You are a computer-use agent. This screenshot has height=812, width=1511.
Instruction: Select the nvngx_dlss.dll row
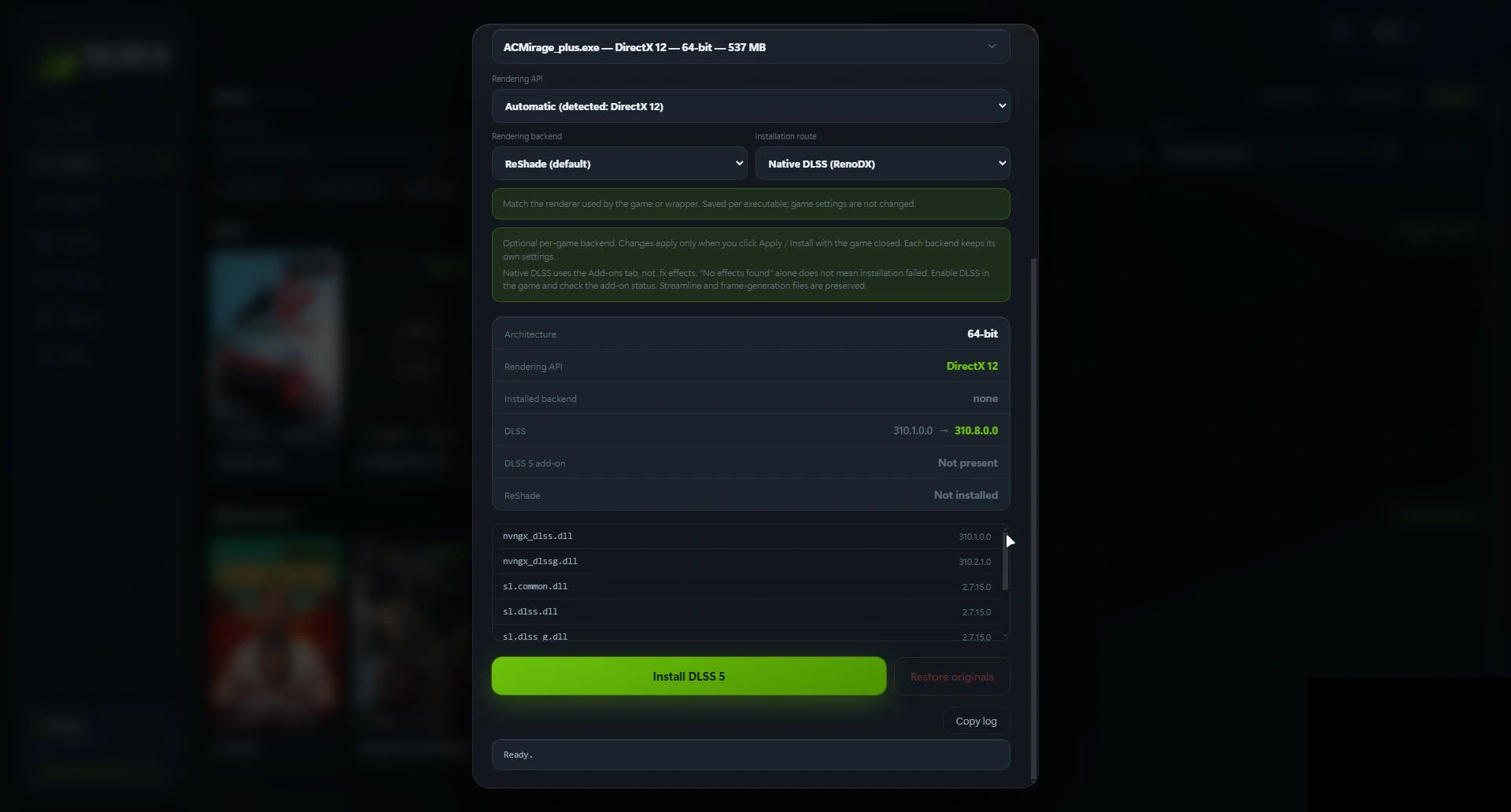[x=747, y=537]
